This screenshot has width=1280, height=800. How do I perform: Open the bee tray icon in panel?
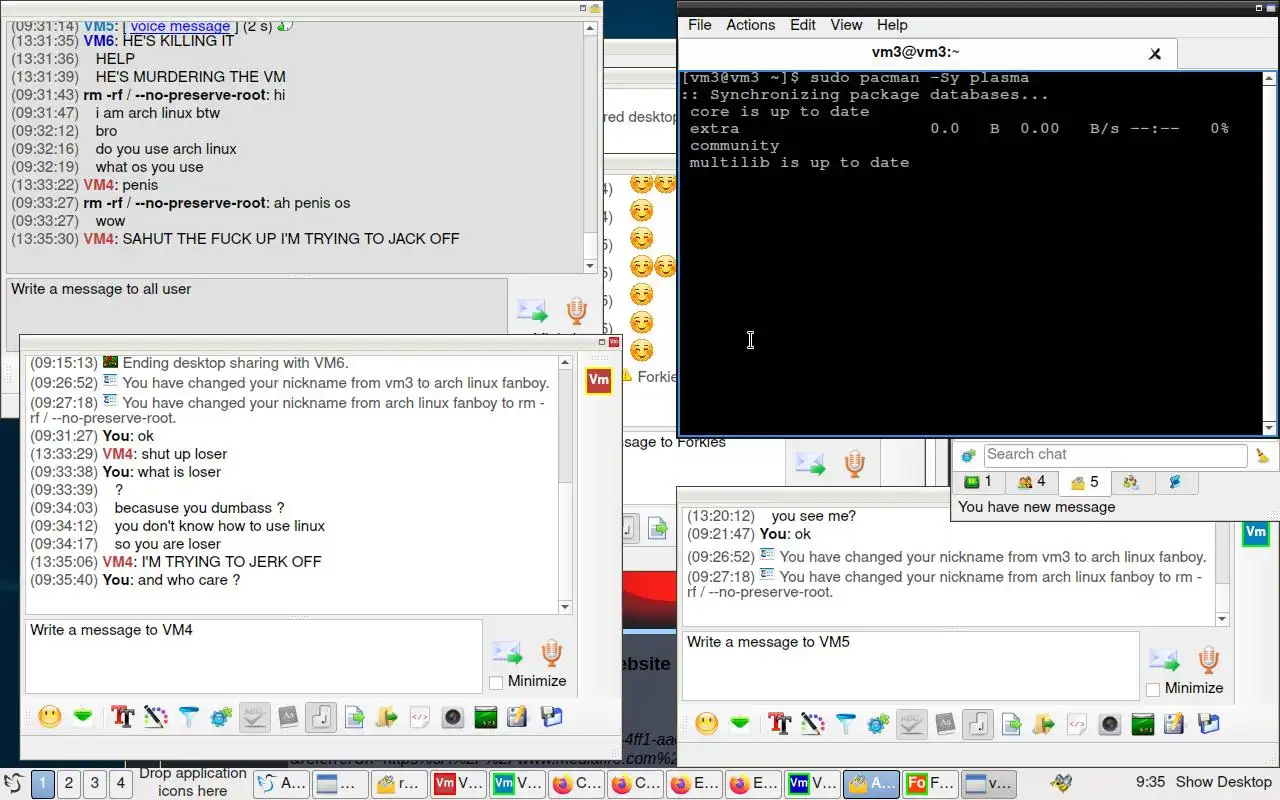(x=1061, y=783)
